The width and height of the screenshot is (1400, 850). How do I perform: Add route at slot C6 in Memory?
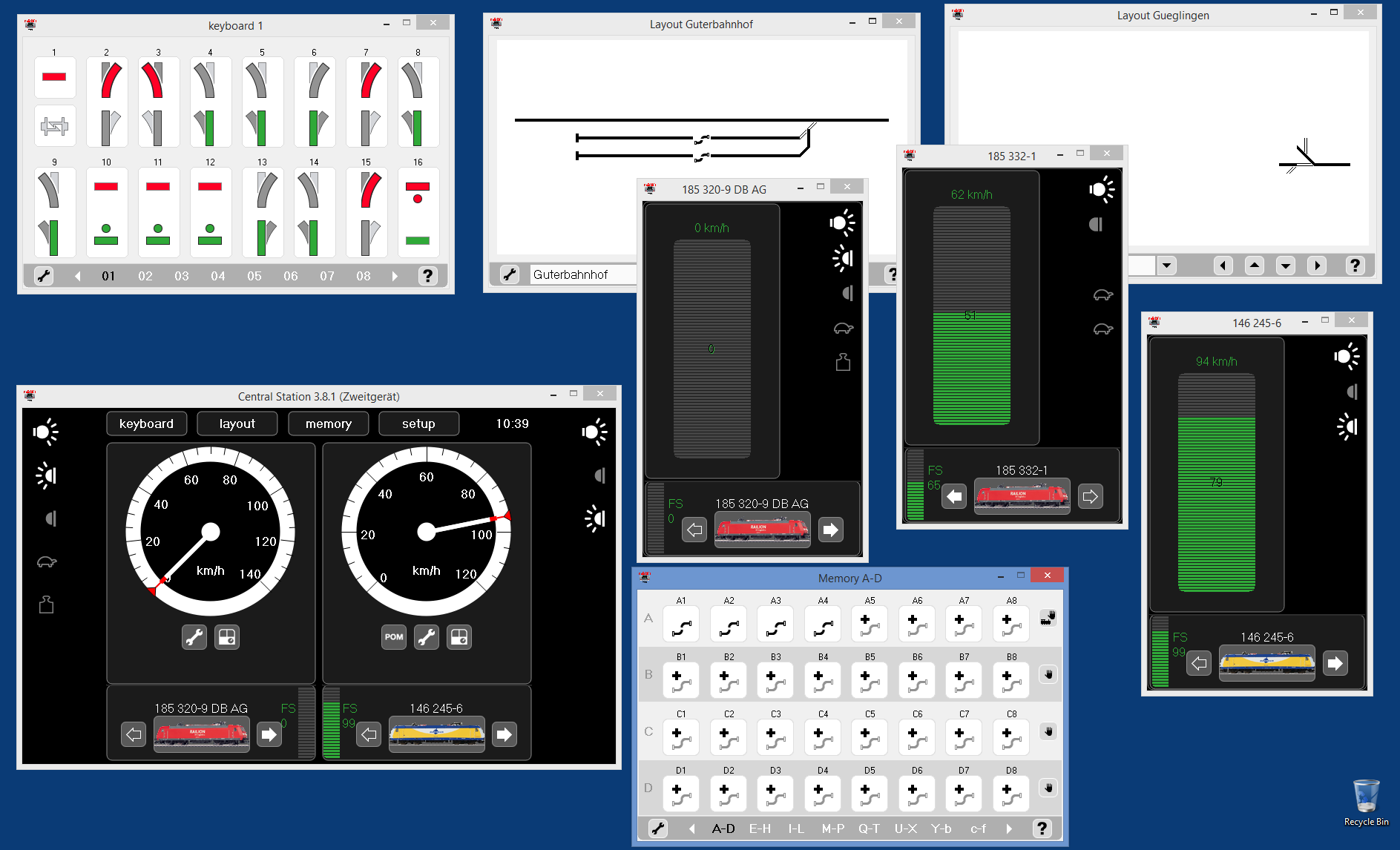[x=917, y=737]
